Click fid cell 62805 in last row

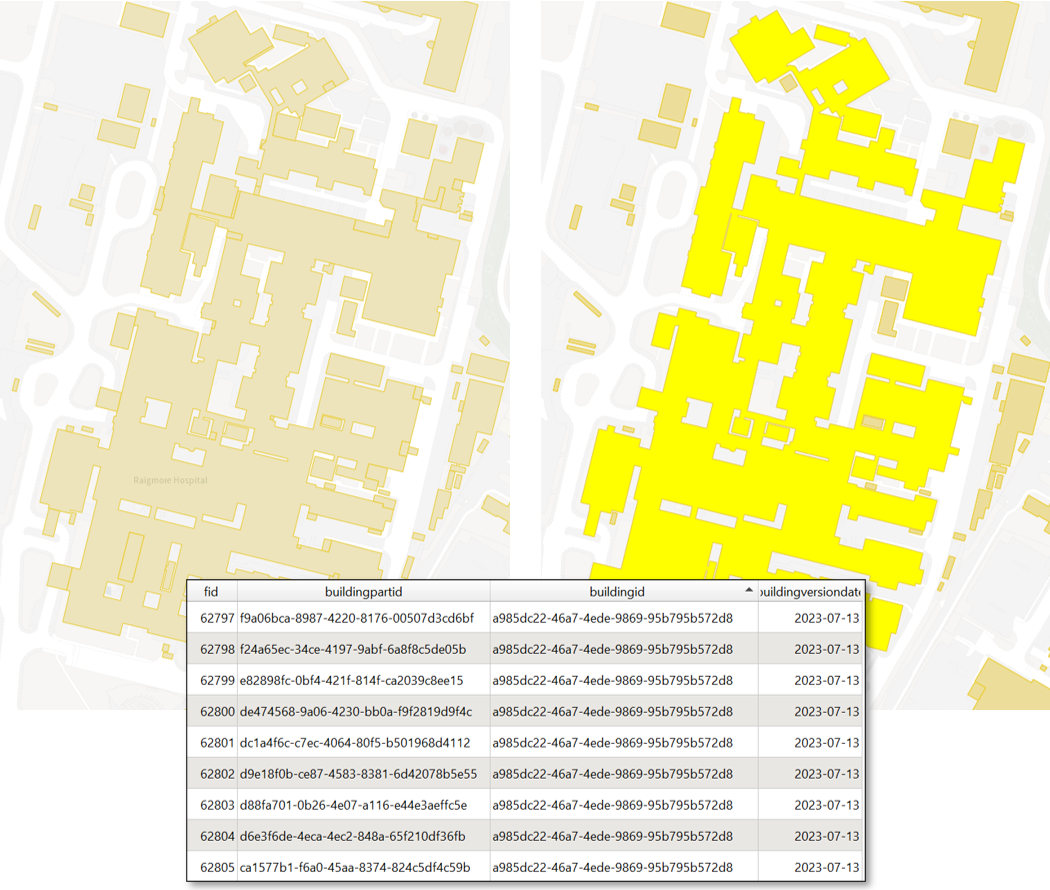[216, 866]
